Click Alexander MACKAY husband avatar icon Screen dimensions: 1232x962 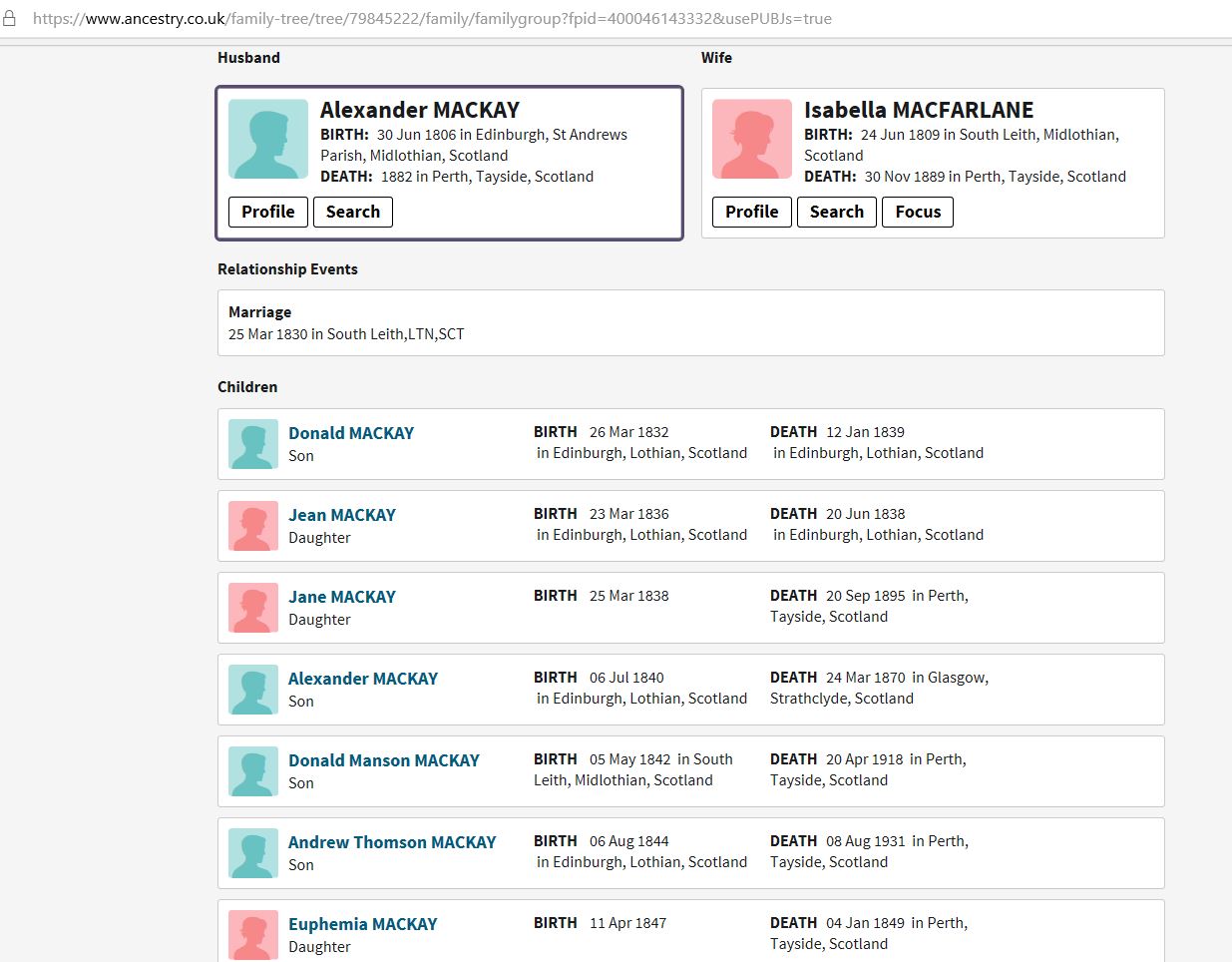coord(267,140)
